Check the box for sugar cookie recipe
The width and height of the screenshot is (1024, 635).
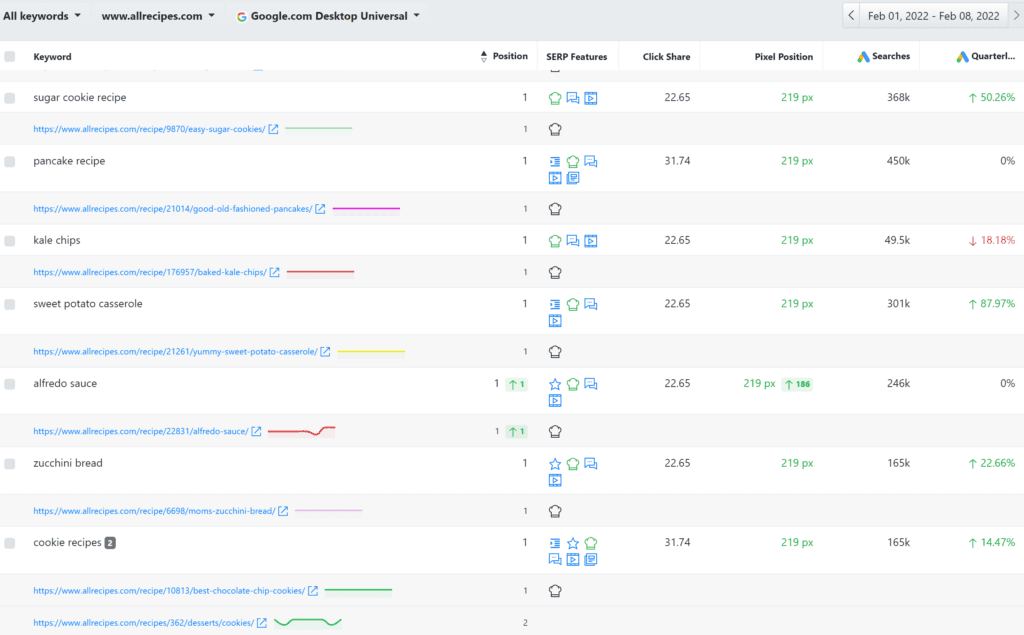10,98
